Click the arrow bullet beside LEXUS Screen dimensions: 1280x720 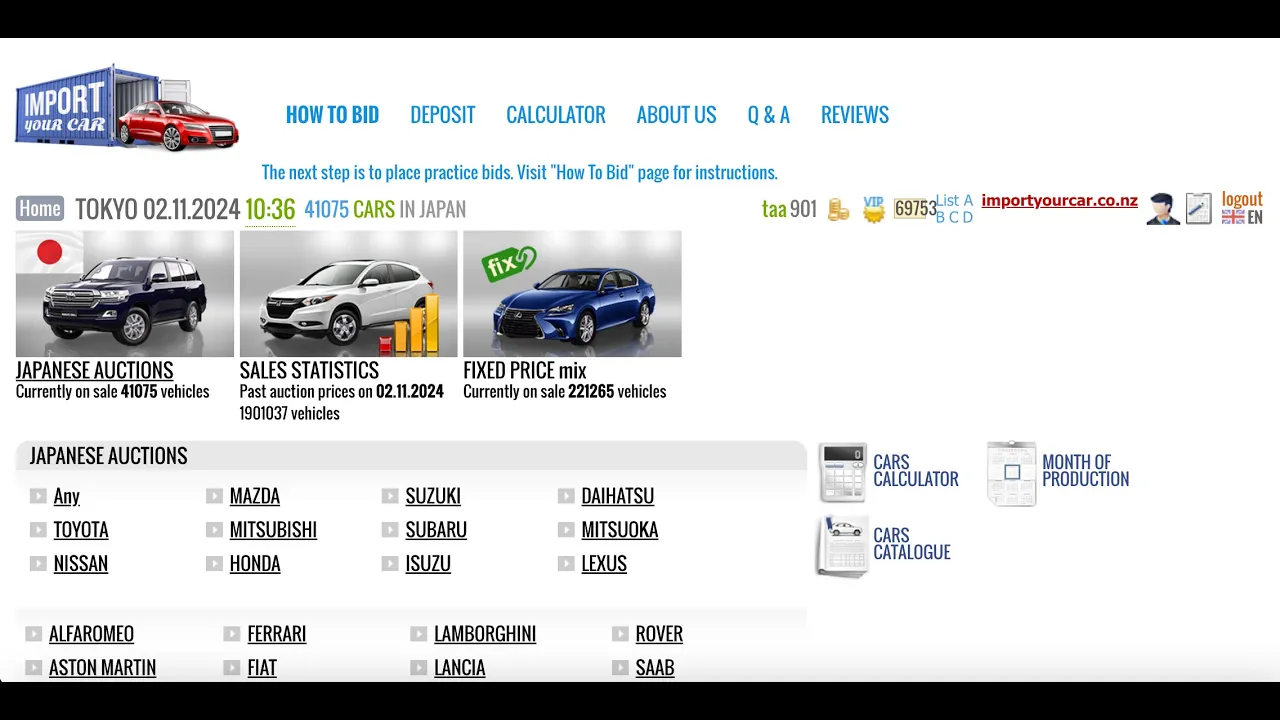click(566, 564)
